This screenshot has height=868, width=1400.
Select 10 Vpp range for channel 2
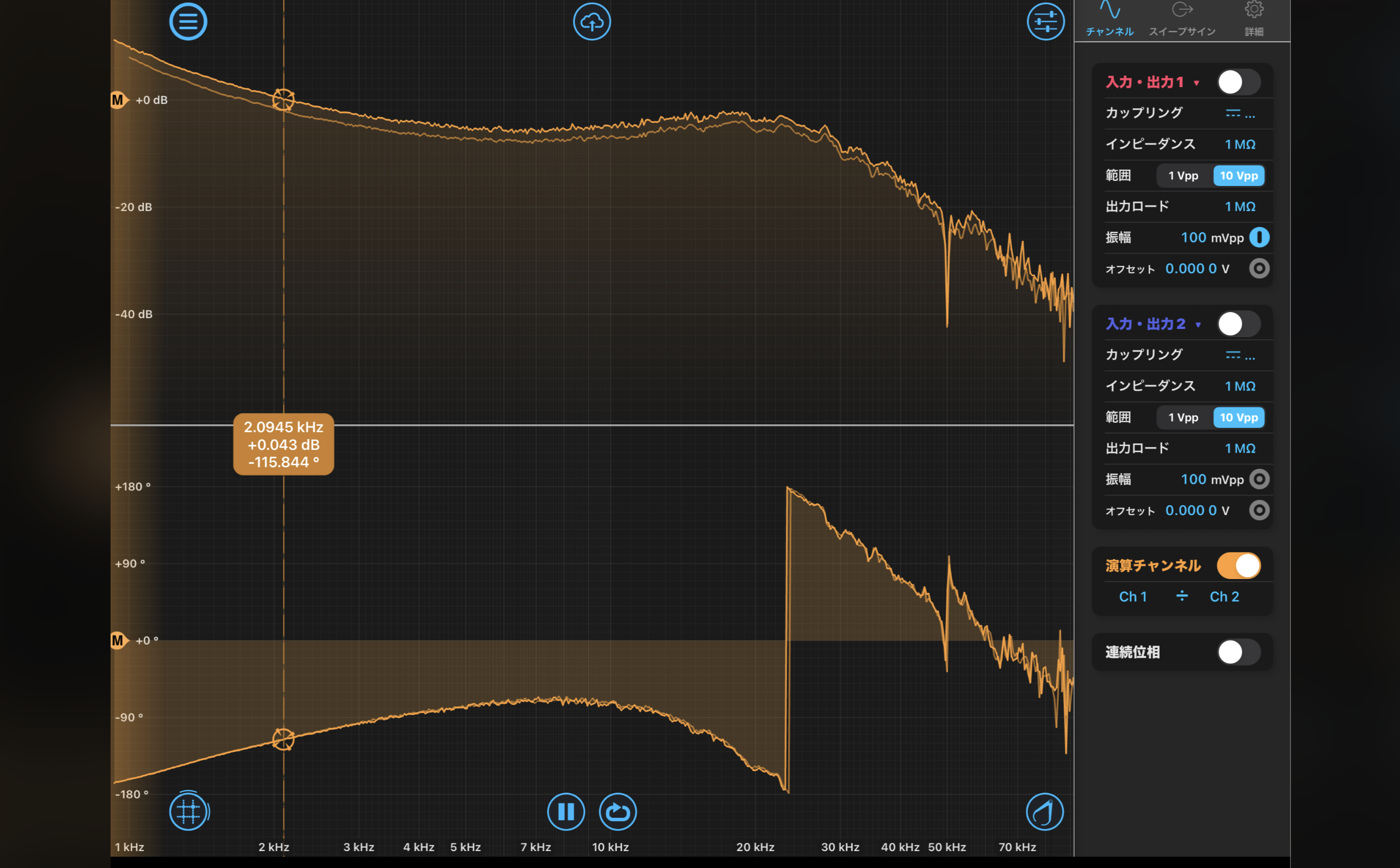pos(1238,418)
